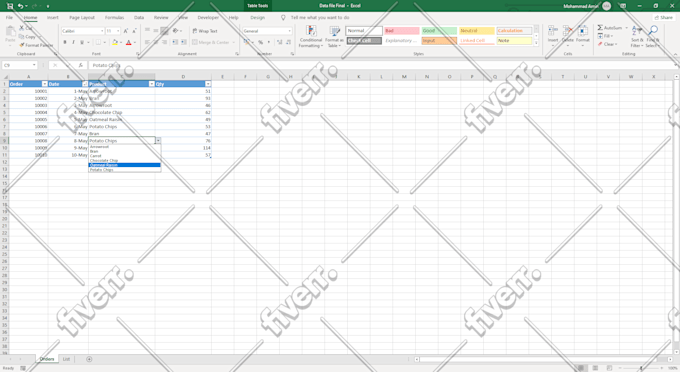Viewport: 680px width, 372px height.
Task: Insert cells using the Insert button
Action: click(x=553, y=35)
